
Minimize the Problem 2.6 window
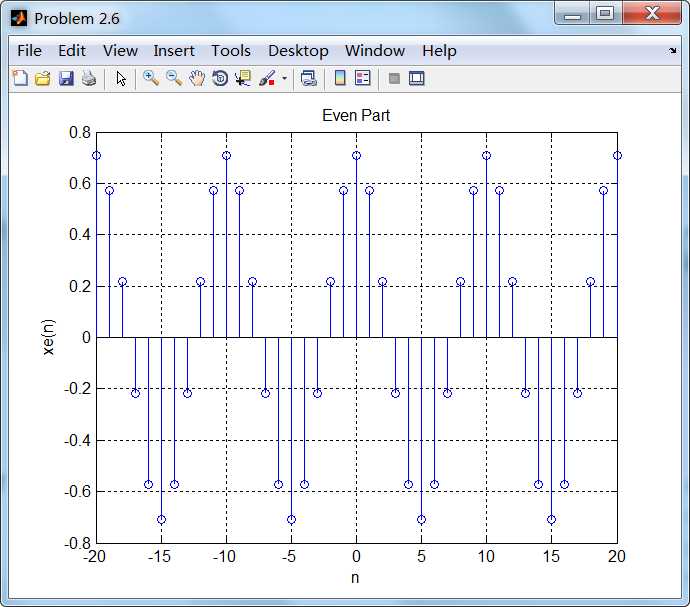coord(572,14)
